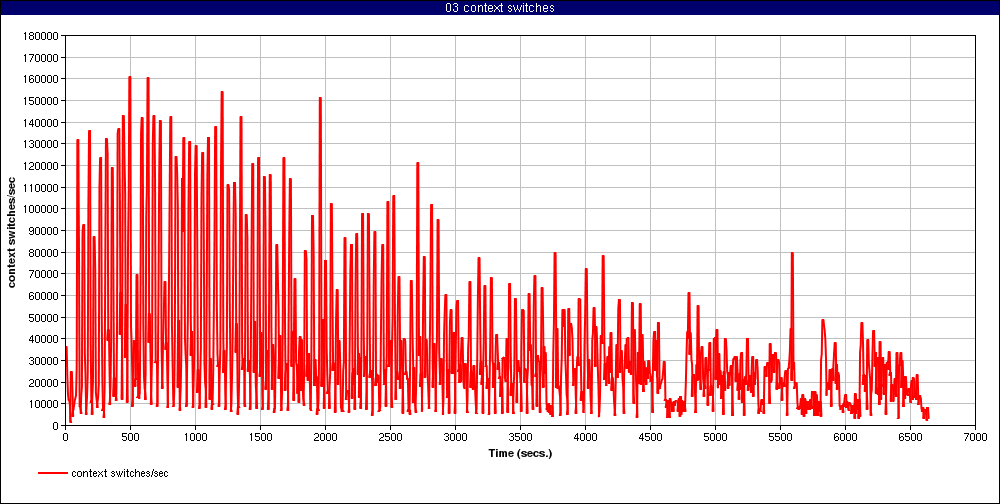Select the 110000 y-axis value
The width and height of the screenshot is (1000, 504).
[x=40, y=188]
